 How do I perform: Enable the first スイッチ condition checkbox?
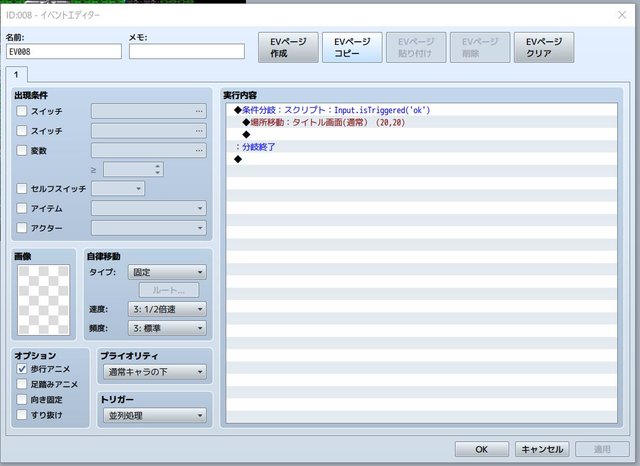point(22,111)
